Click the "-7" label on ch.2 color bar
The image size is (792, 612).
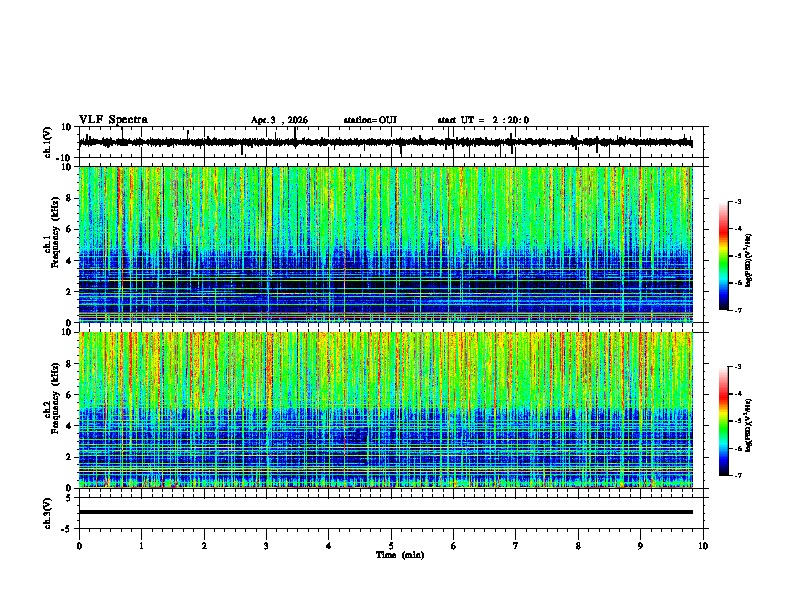pos(737,476)
